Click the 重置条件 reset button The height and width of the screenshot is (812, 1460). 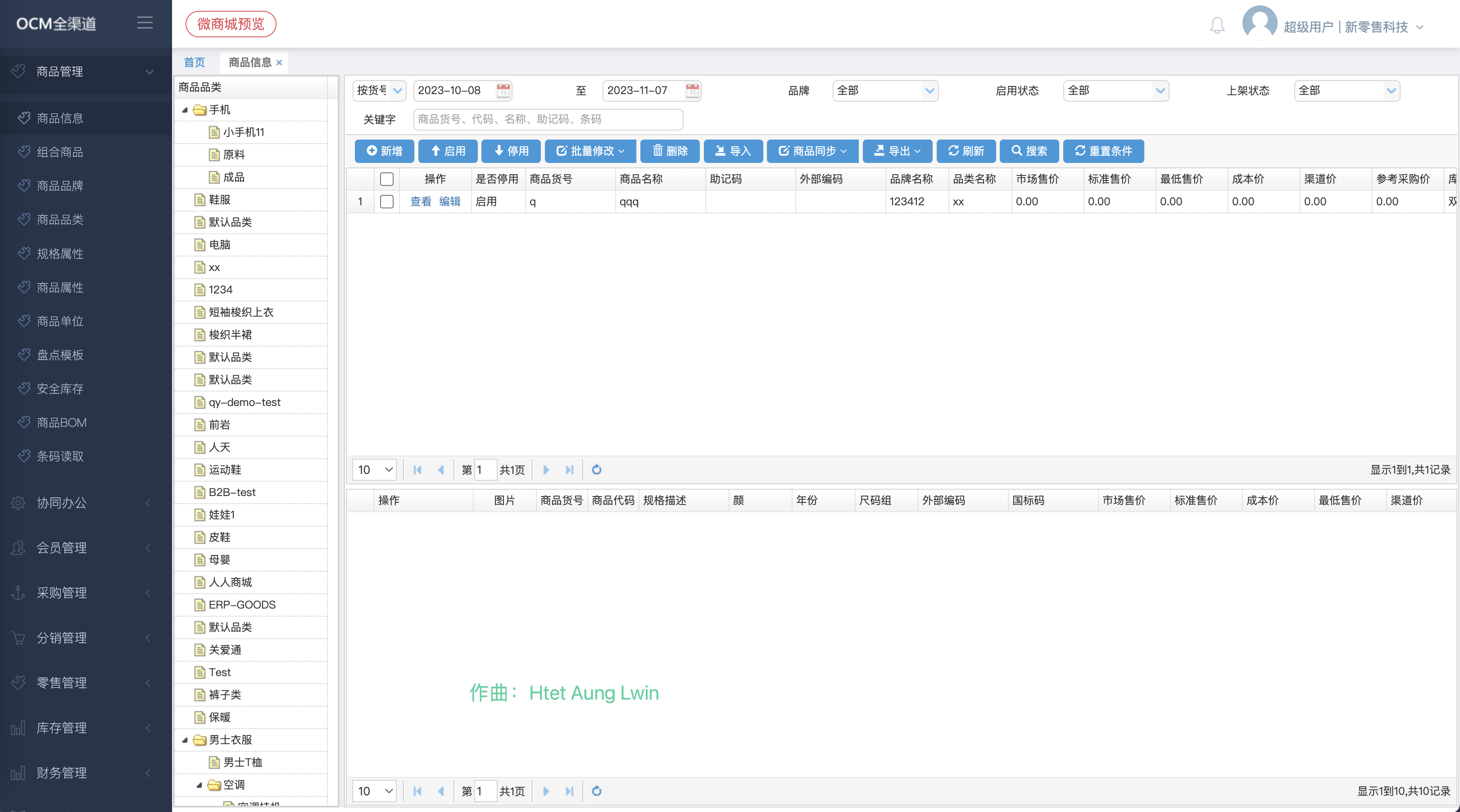click(x=1103, y=151)
